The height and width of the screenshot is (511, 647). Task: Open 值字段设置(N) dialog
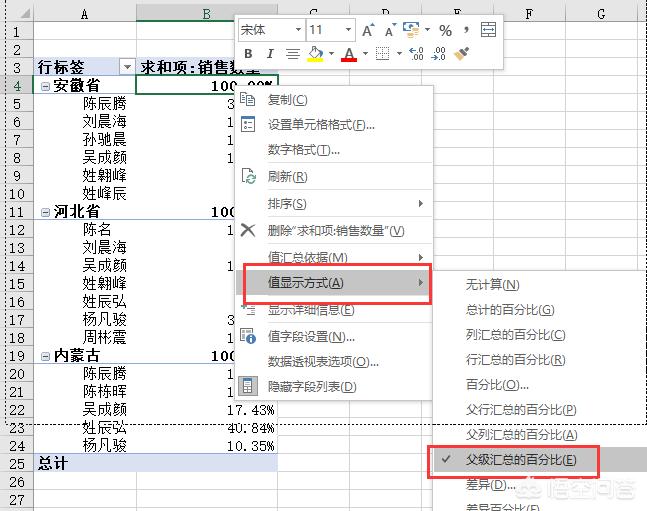click(334, 337)
